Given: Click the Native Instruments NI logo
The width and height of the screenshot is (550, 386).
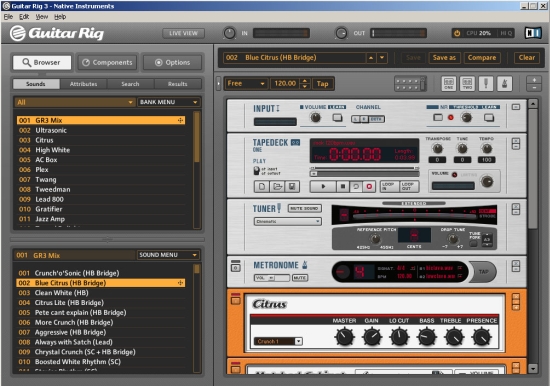Looking at the screenshot, I should pos(533,33).
